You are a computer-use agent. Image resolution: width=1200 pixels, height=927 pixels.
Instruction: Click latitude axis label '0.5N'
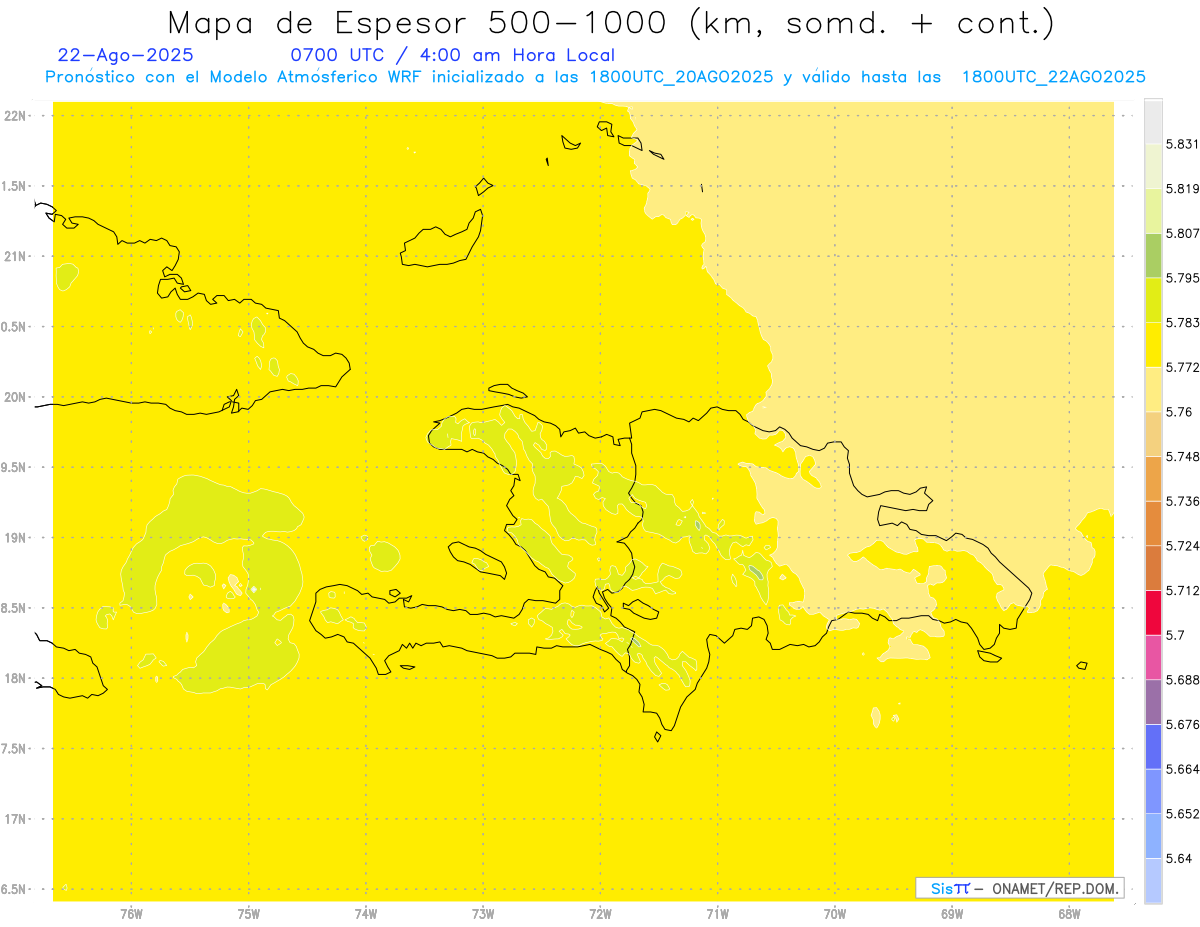point(14,327)
